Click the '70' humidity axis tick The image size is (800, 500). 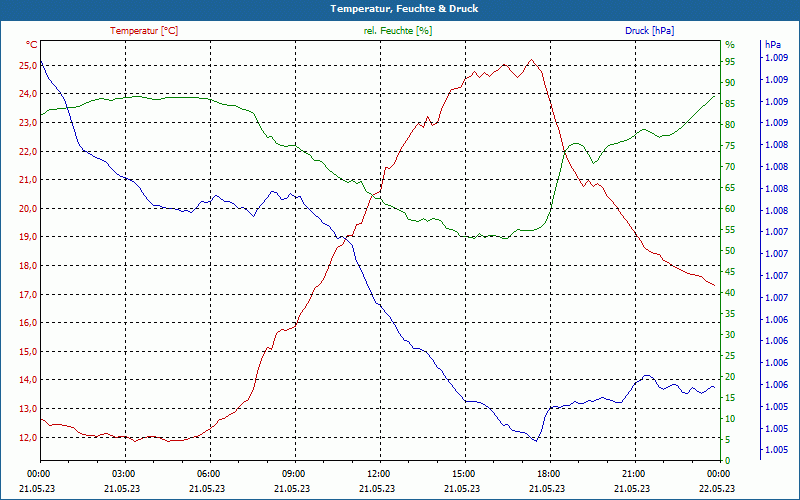click(x=730, y=167)
